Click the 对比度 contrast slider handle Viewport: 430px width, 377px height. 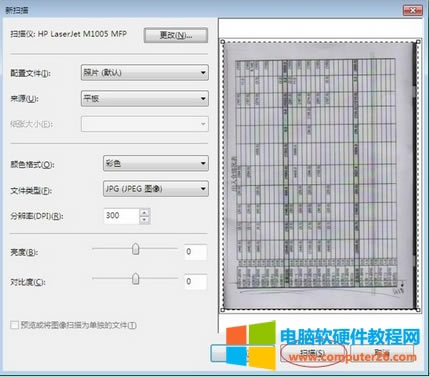point(135,279)
